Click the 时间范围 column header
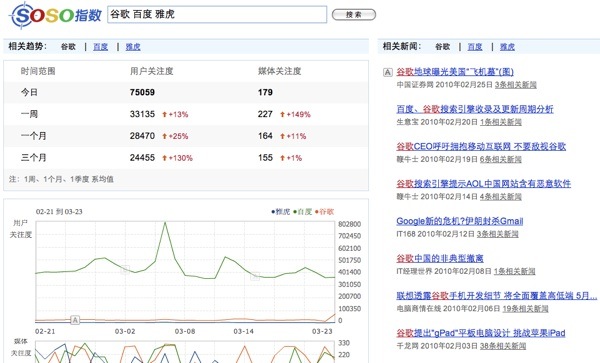Viewport: 600px width, 363px height. click(x=38, y=71)
